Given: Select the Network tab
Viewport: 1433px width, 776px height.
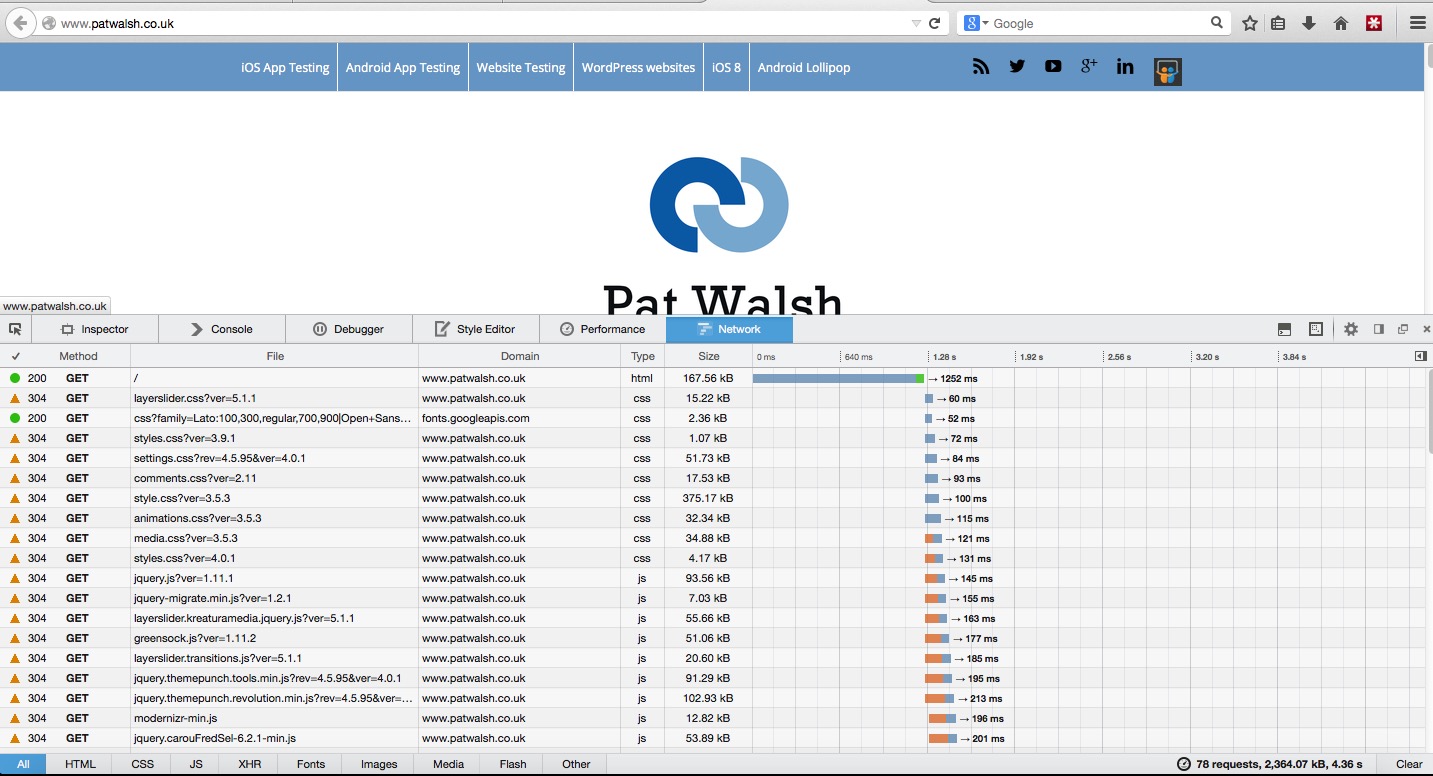Looking at the screenshot, I should [730, 329].
